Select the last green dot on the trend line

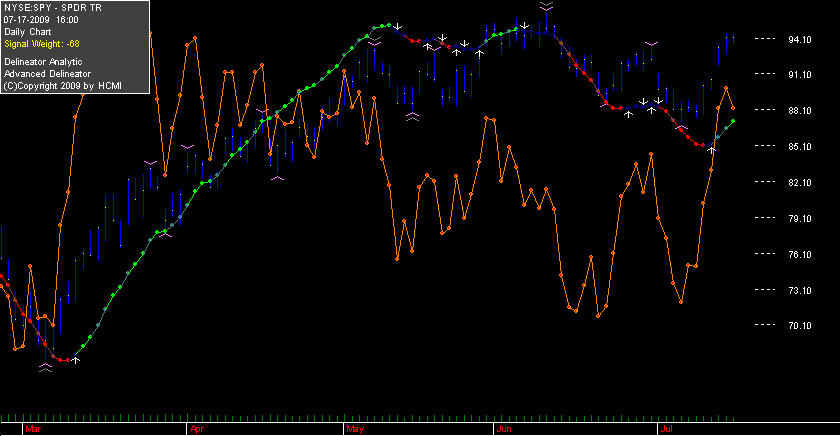(x=733, y=121)
